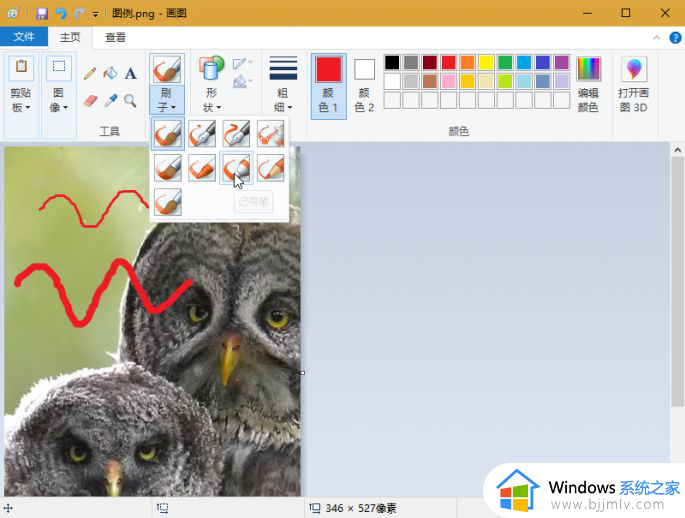The height and width of the screenshot is (518, 685).
Task: Choose the Airbrush in brush gallery
Action: pos(270,134)
